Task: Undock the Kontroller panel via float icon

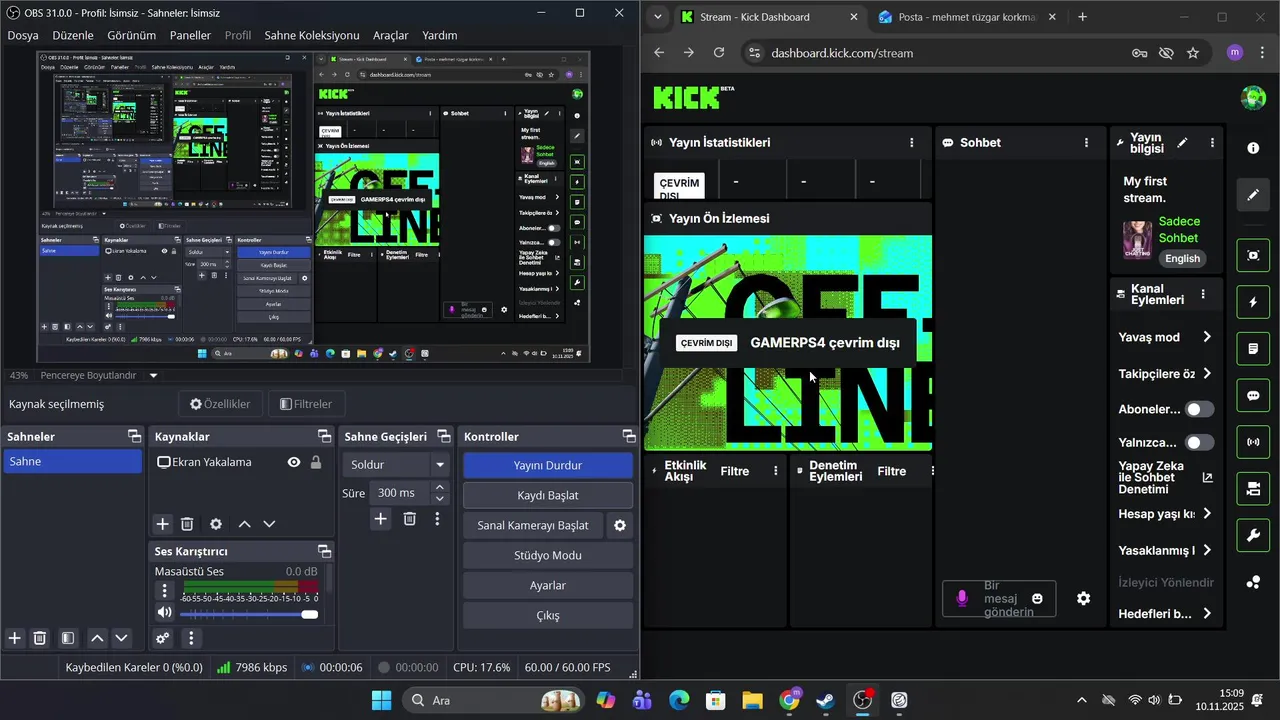Action: 628,436
